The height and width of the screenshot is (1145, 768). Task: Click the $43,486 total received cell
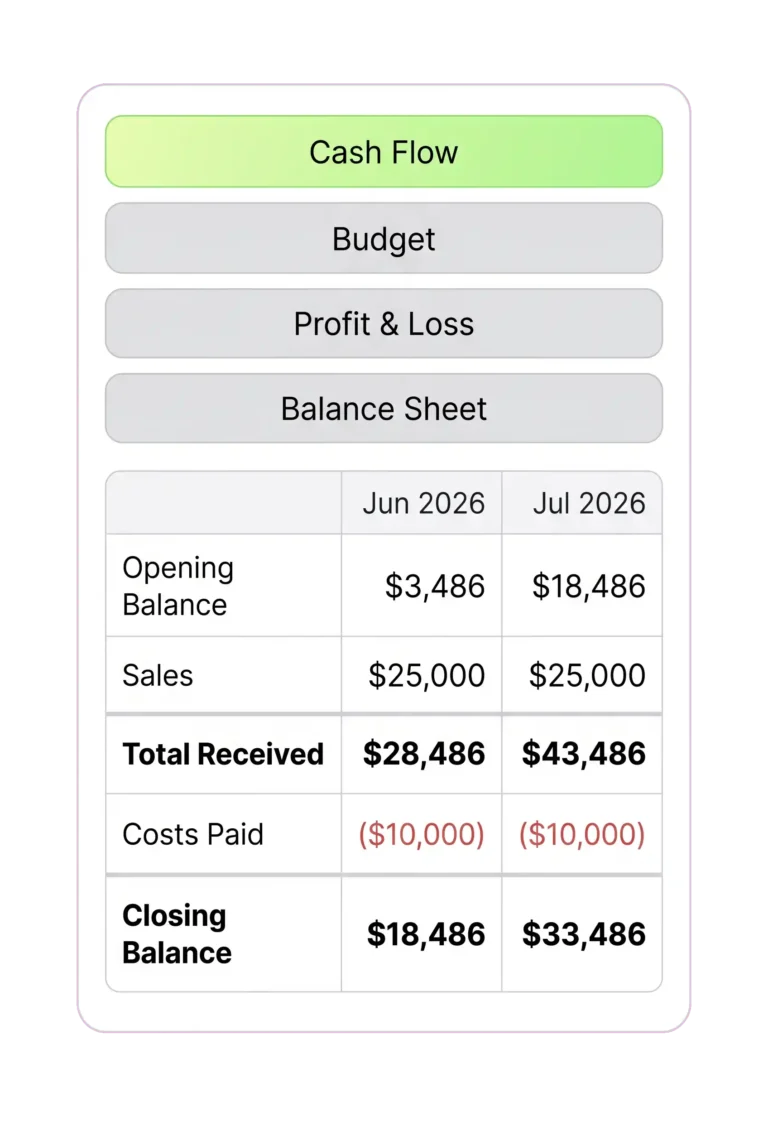pos(583,754)
